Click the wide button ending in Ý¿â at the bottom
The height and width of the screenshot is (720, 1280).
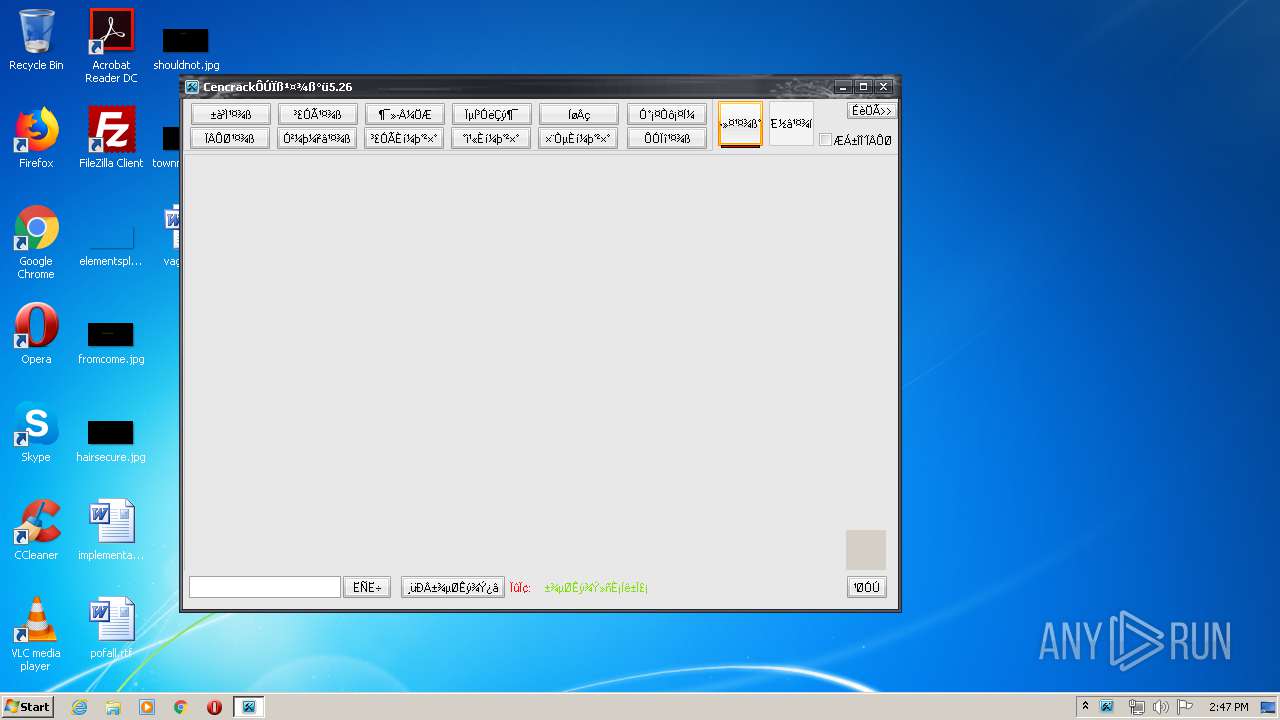453,587
